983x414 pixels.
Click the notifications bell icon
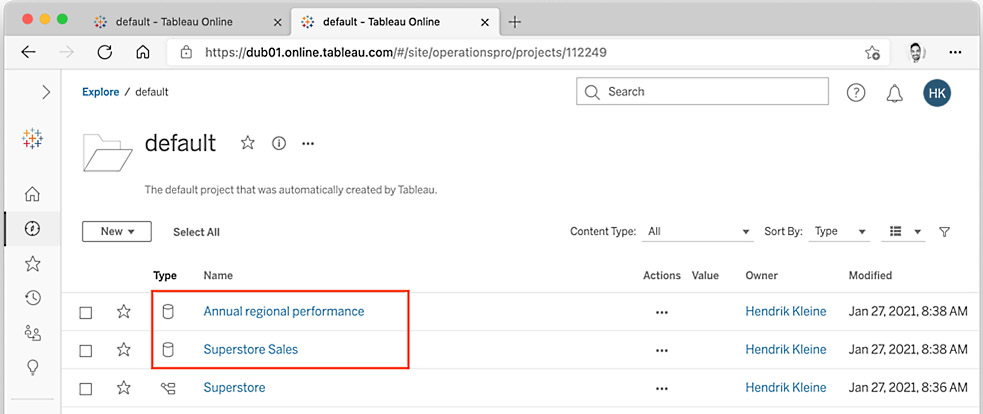(x=894, y=93)
